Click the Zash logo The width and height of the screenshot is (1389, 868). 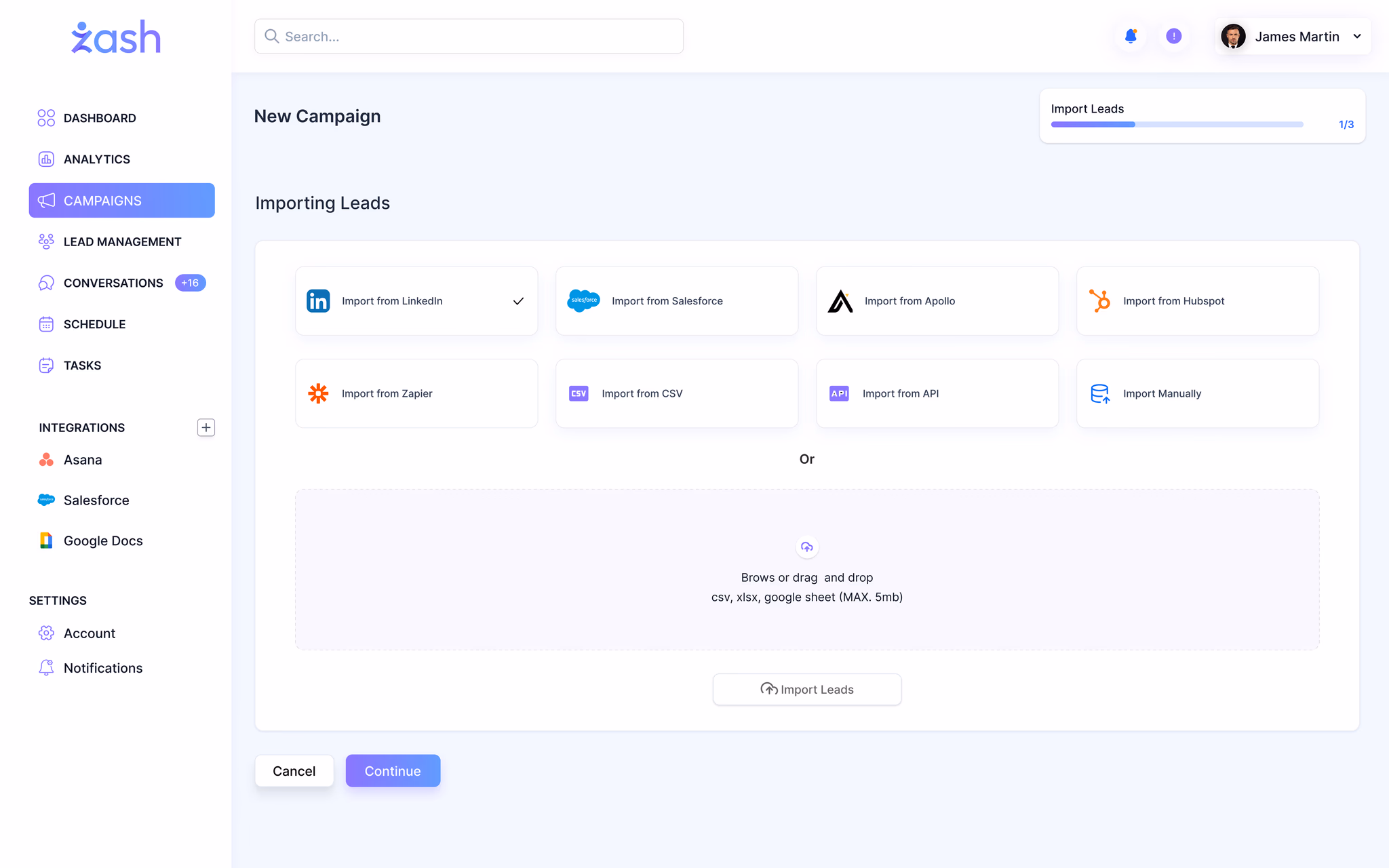116,37
